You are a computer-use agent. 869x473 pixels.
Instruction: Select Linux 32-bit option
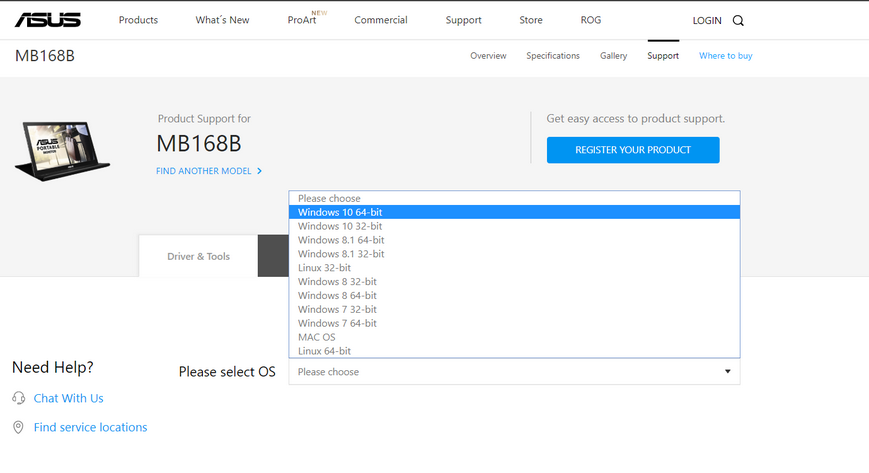tap(514, 267)
